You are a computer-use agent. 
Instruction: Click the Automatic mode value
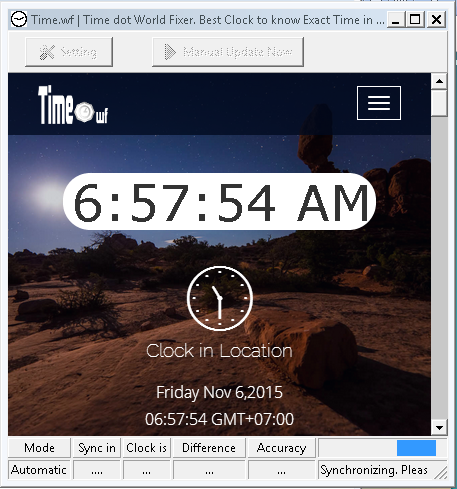pyautogui.click(x=39, y=470)
